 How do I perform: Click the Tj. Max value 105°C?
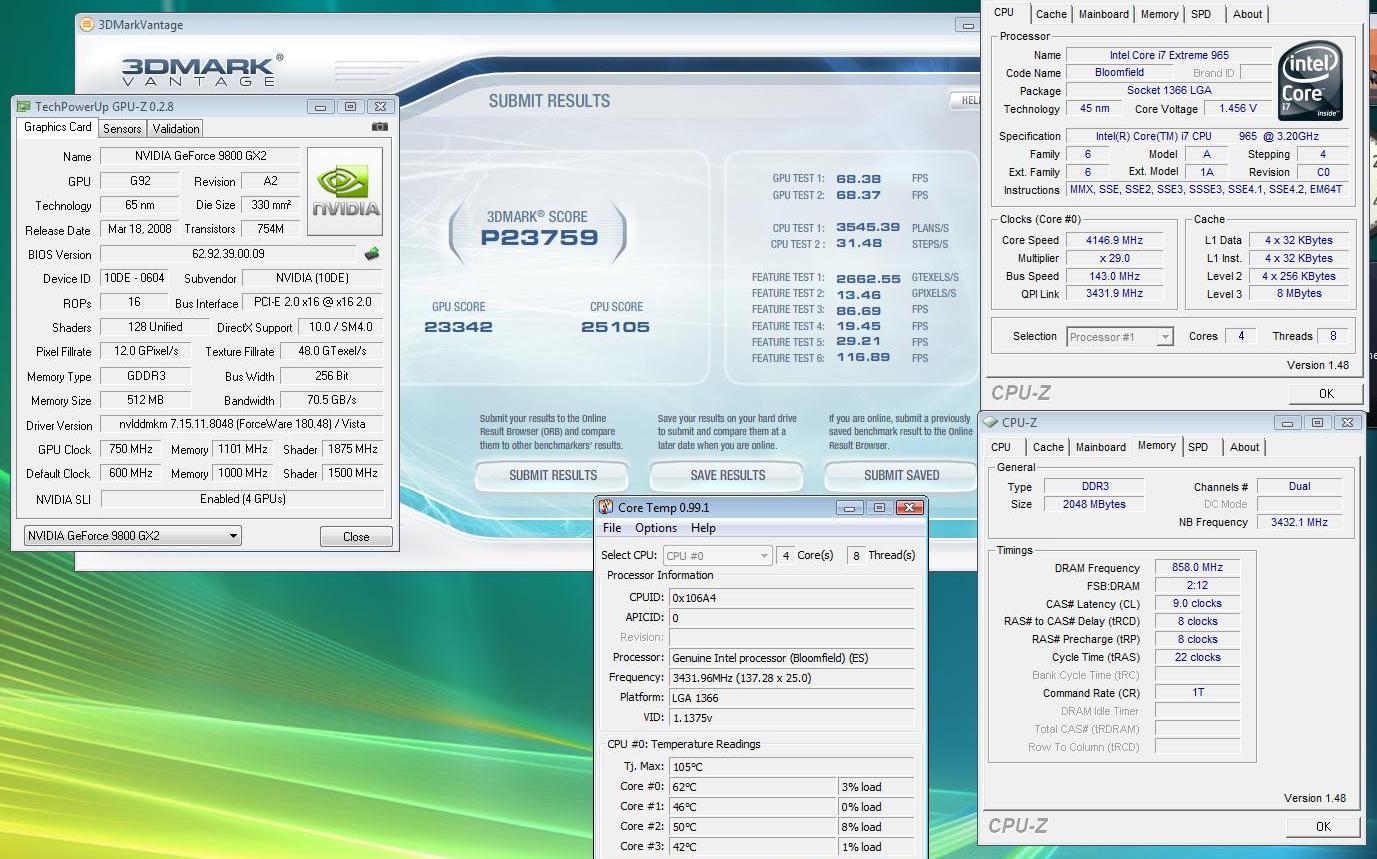pos(791,767)
